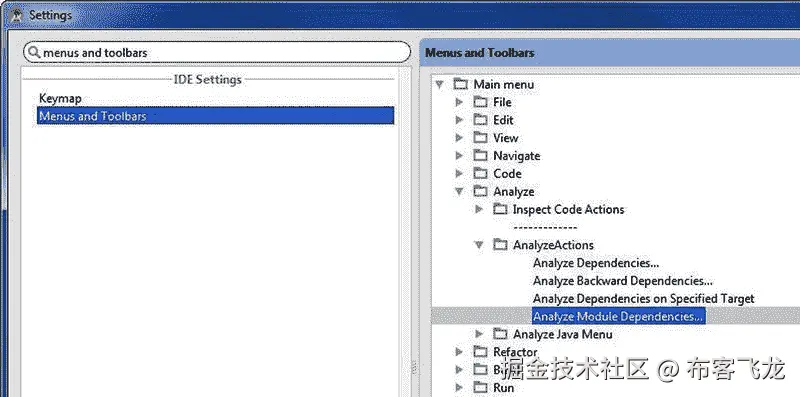Click the Inspect Code Actions folder icon
This screenshot has height=397, width=800.
click(500, 209)
